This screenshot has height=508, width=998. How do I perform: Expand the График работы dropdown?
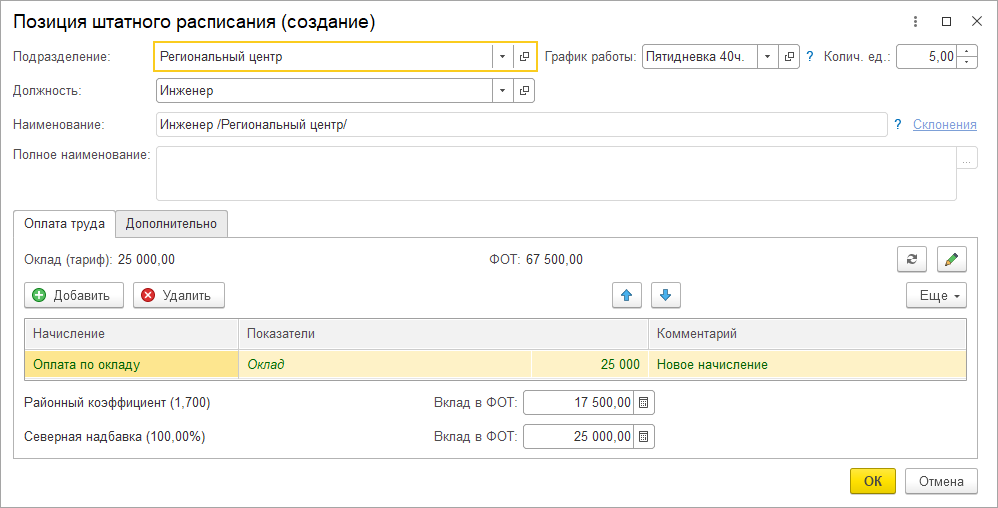pos(767,57)
